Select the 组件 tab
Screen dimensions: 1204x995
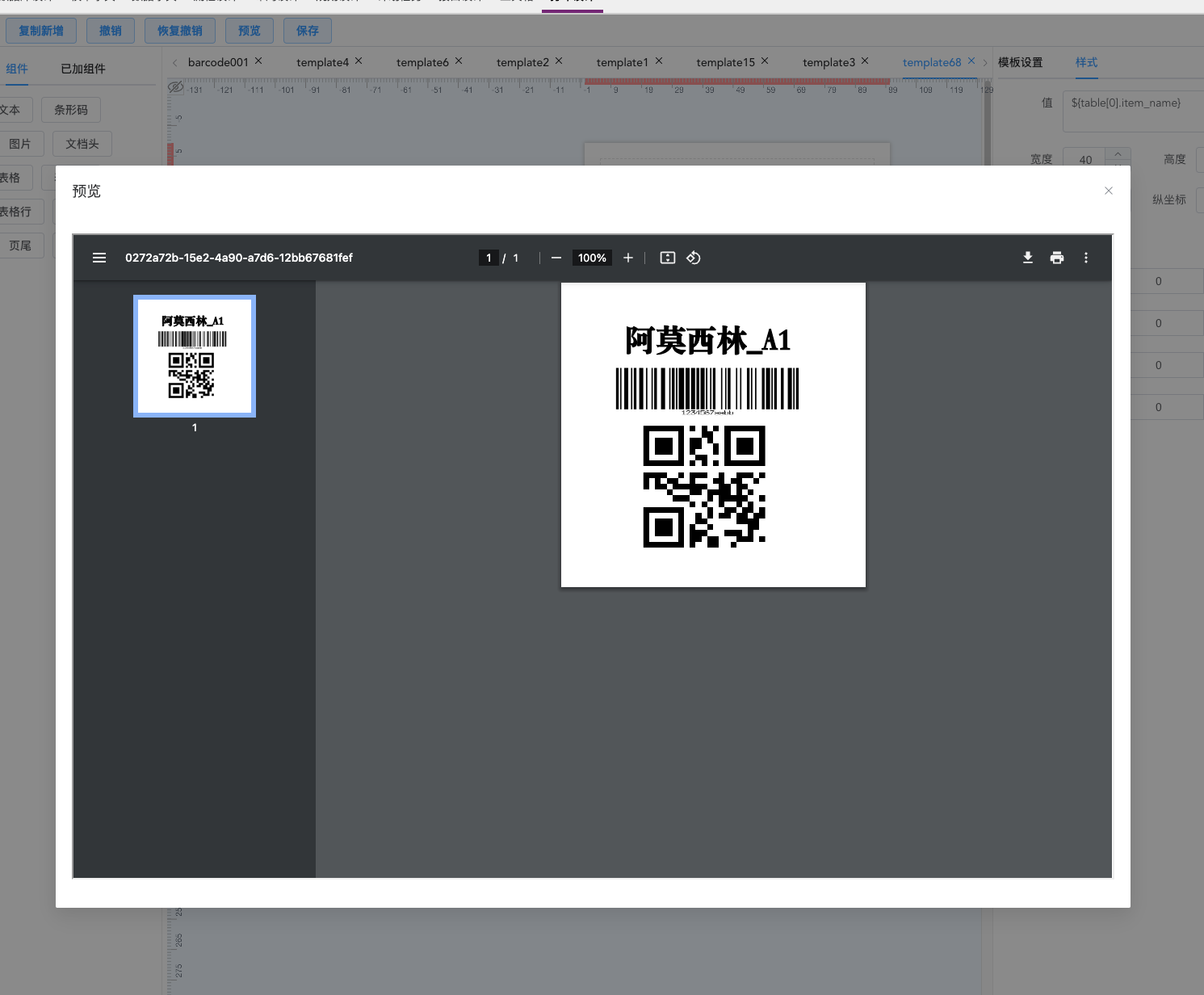coord(17,69)
